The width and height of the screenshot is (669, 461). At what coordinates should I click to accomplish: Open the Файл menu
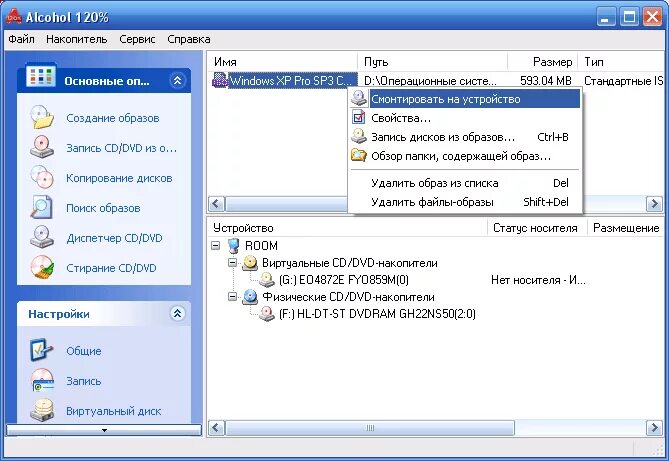click(x=21, y=39)
